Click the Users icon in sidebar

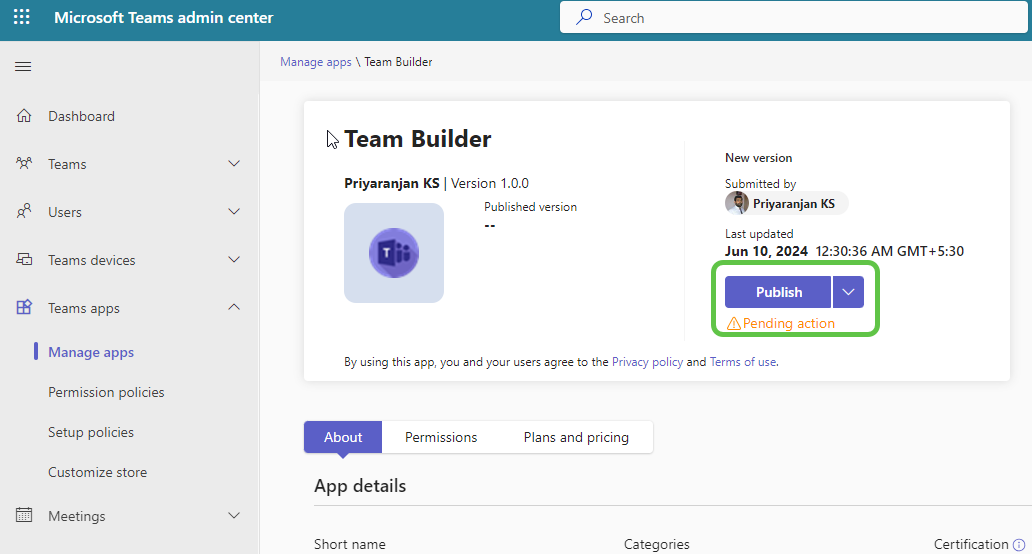point(24,211)
